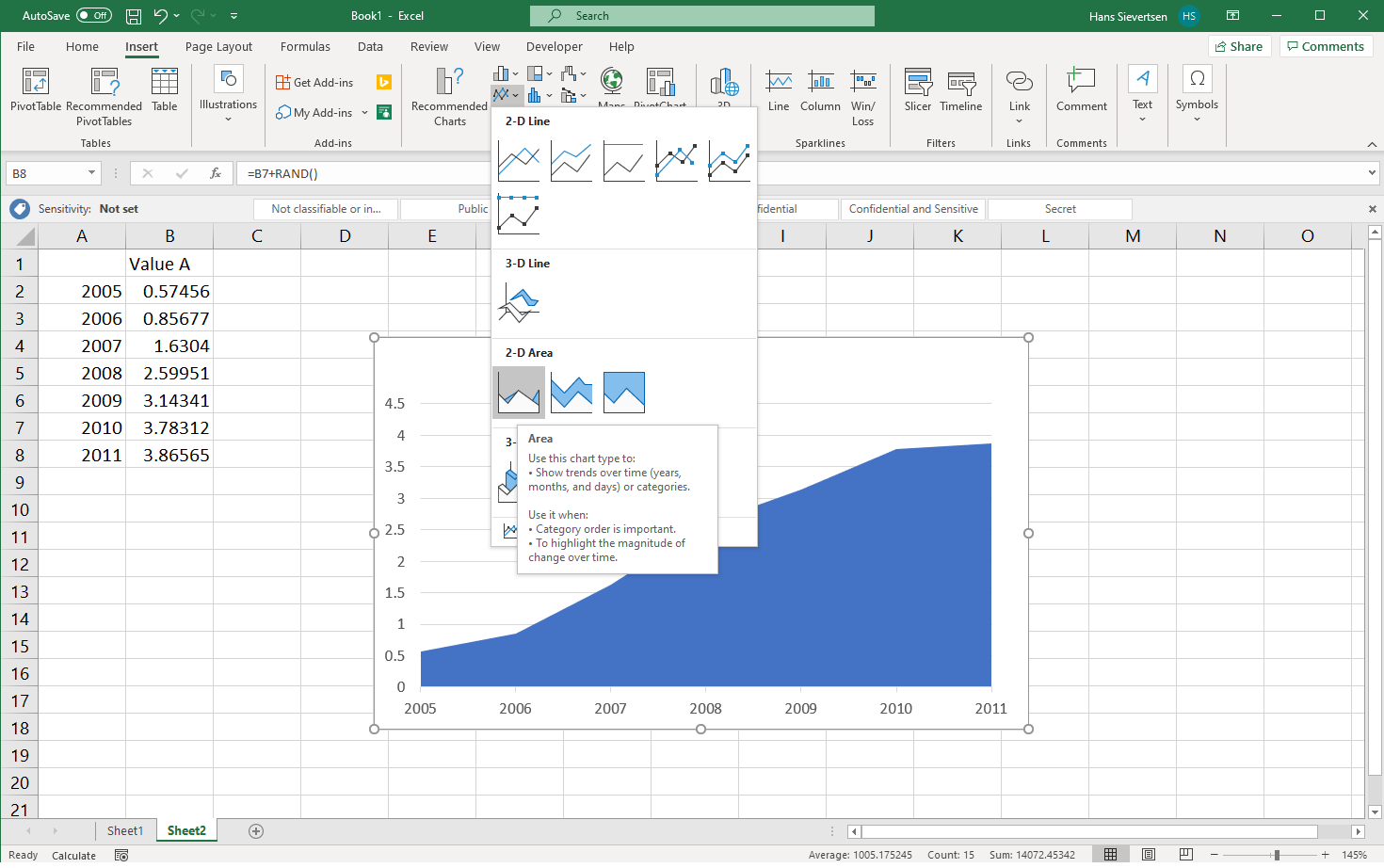
Task: Expand the formula bar chevron
Action: 1372,173
